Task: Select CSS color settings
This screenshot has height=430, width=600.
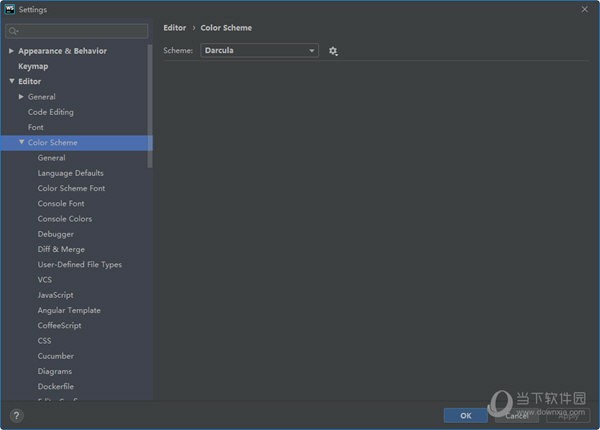Action: 44,340
